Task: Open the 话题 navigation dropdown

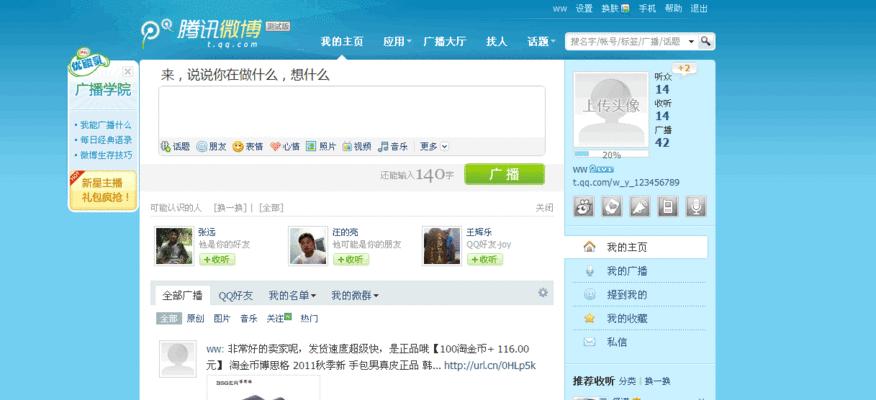Action: (x=541, y=41)
